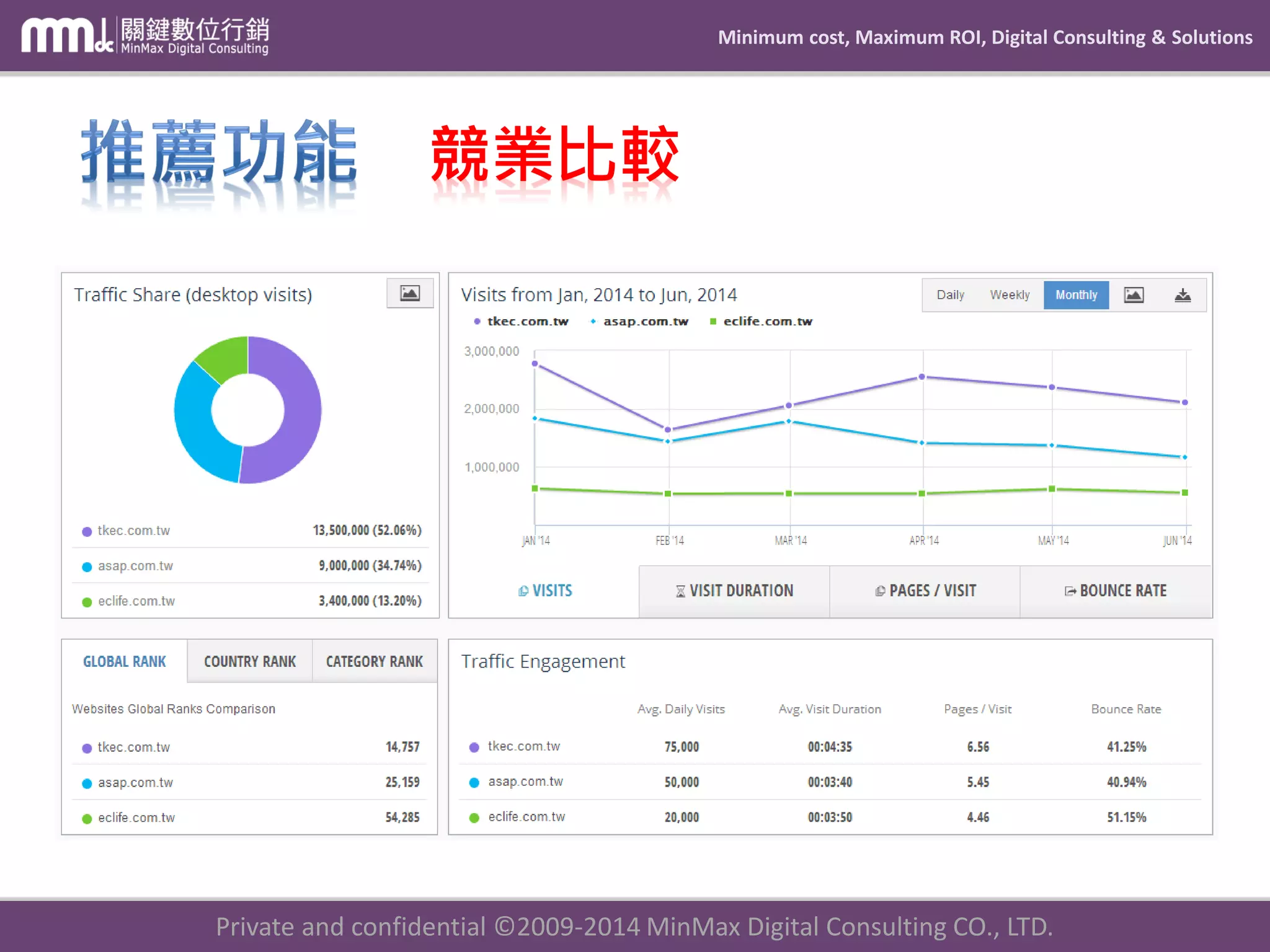Viewport: 1270px width, 952px height.
Task: Click tkec.com.tw in Traffic Share list
Action: (x=133, y=531)
